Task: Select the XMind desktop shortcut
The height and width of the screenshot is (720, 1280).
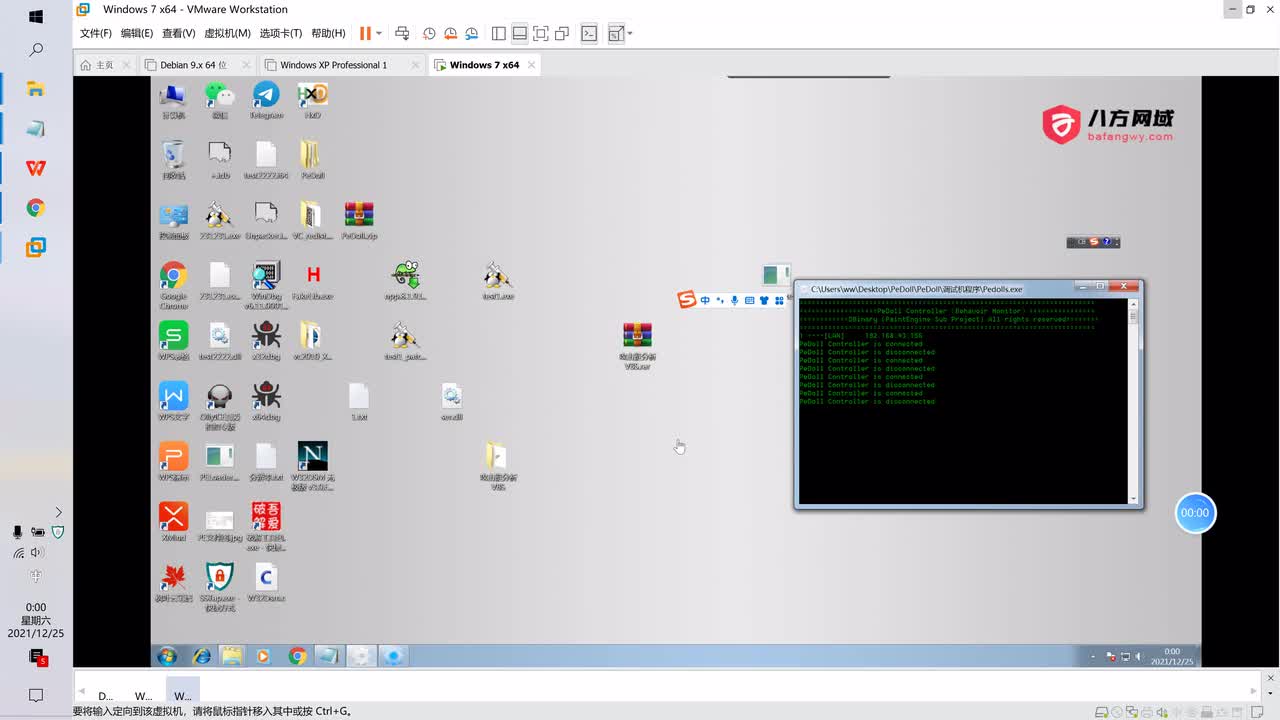Action: [173, 521]
